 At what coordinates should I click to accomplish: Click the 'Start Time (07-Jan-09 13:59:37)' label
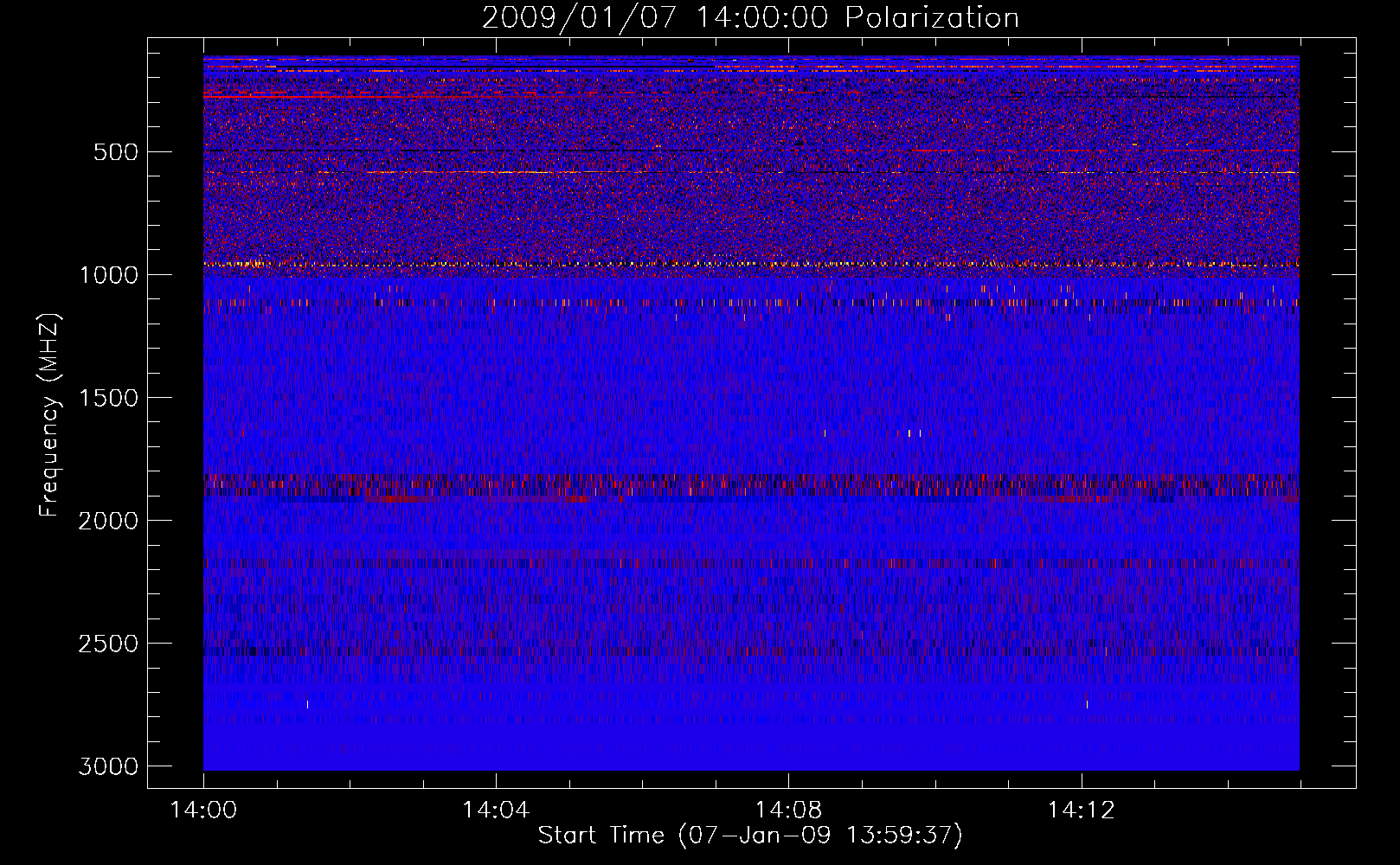click(750, 836)
